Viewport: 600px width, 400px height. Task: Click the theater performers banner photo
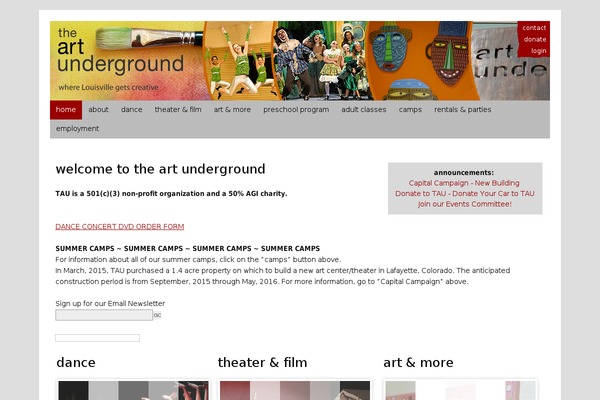(x=321, y=60)
